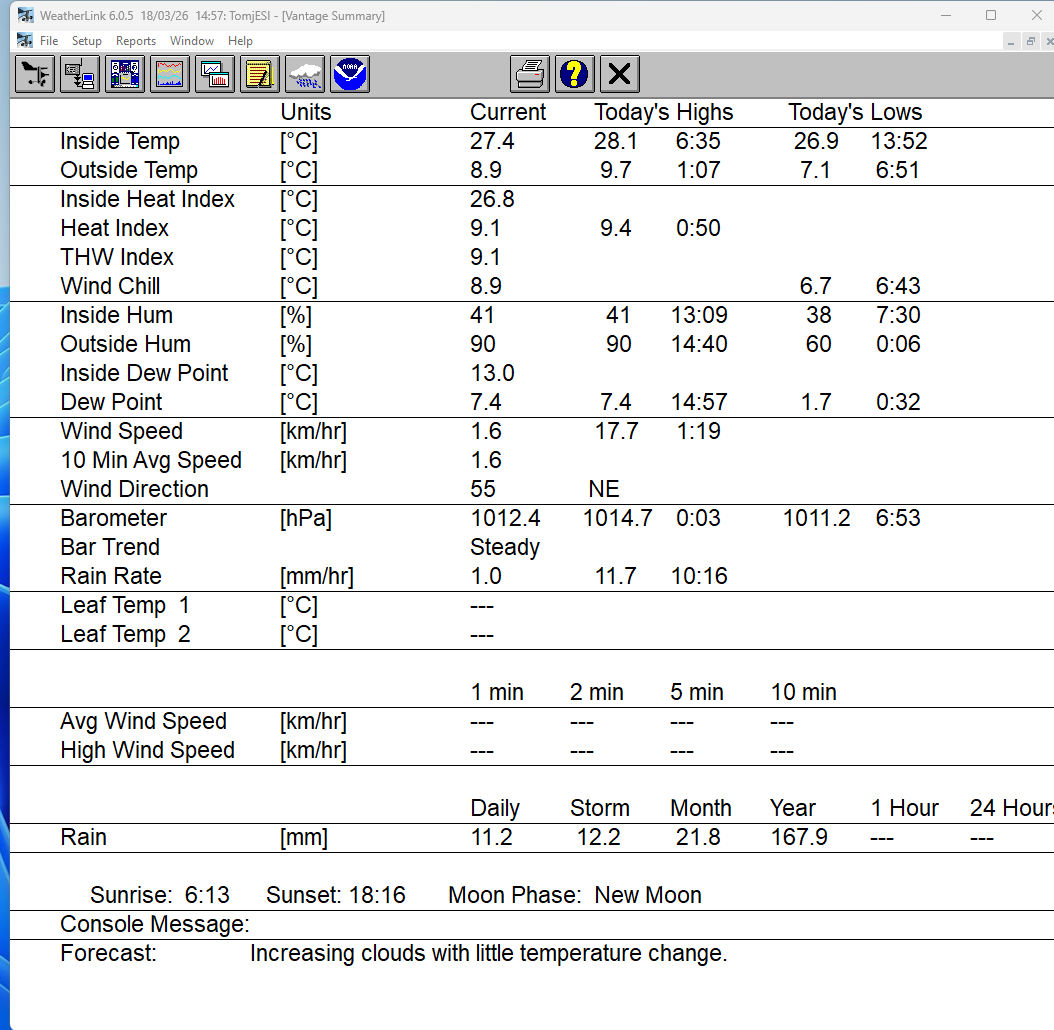
Task: Open the Reports menu
Action: tap(136, 41)
